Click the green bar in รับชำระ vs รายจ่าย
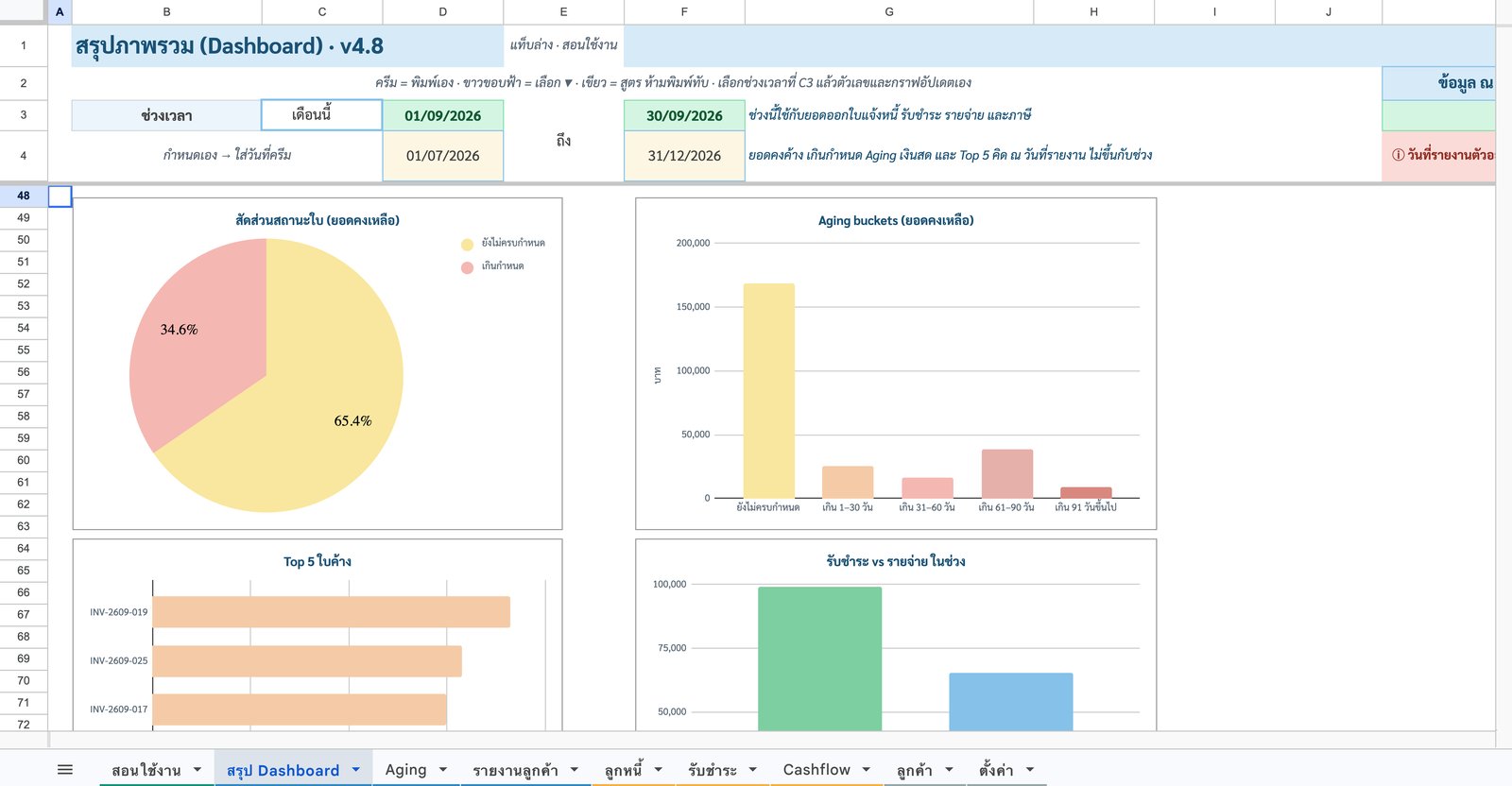This screenshot has width=1512, height=786. (x=819, y=658)
